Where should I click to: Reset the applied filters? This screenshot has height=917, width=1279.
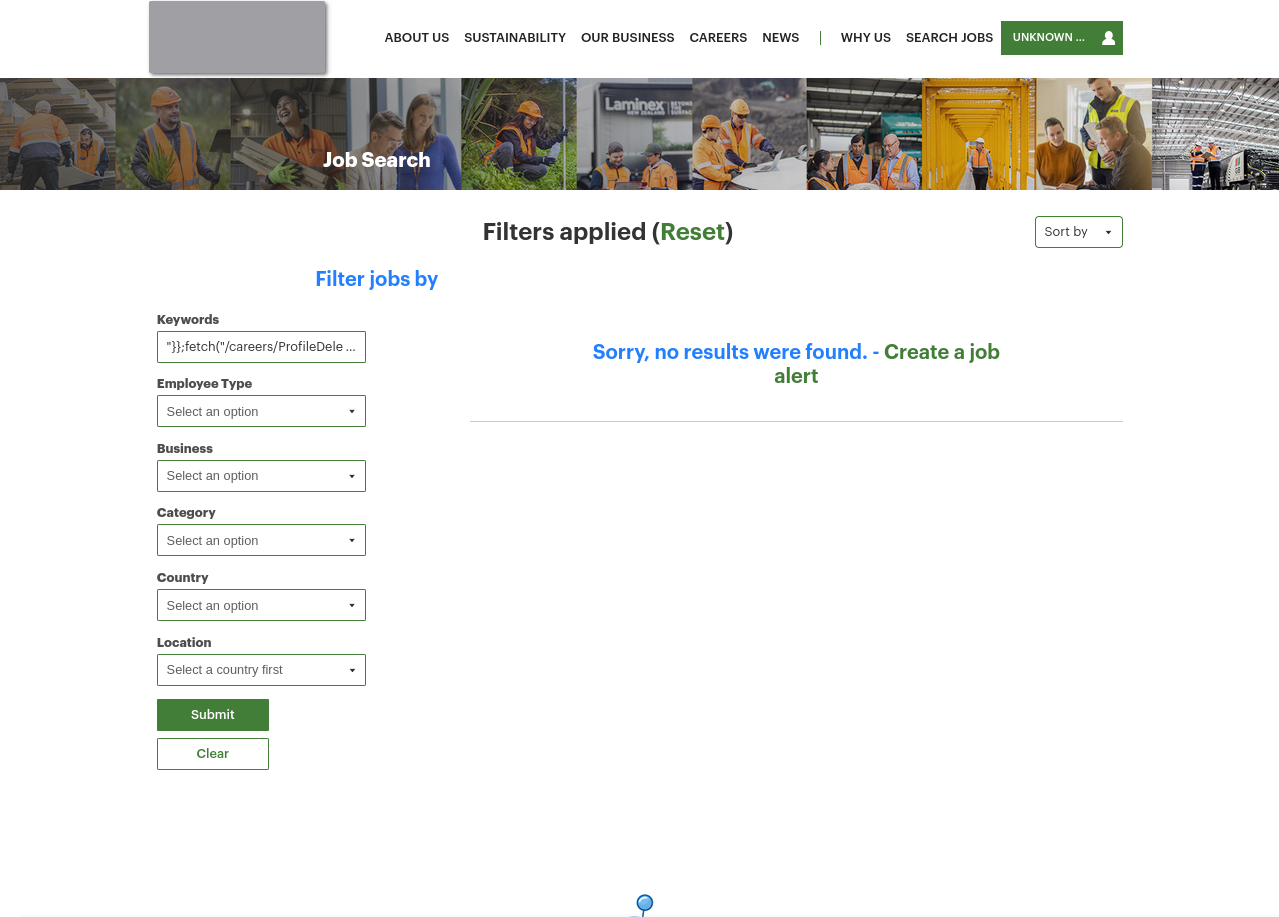coord(692,232)
